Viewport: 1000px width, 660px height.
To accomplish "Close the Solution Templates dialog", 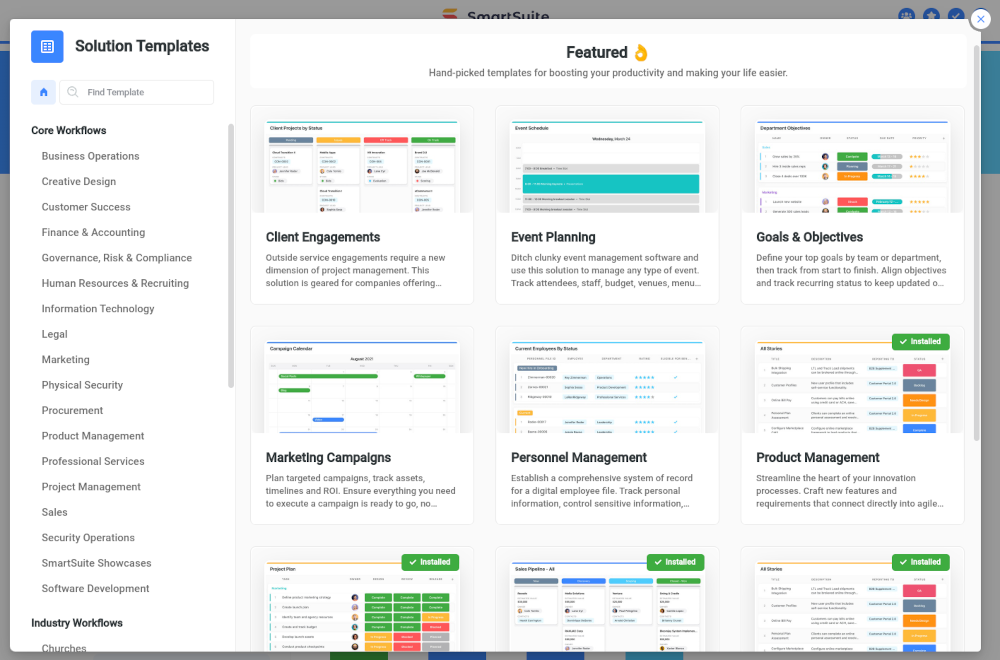I will [980, 19].
